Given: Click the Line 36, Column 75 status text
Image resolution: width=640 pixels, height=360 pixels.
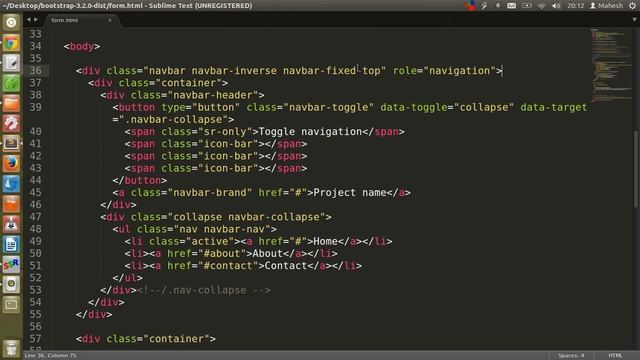Looking at the screenshot, I should (50, 356).
